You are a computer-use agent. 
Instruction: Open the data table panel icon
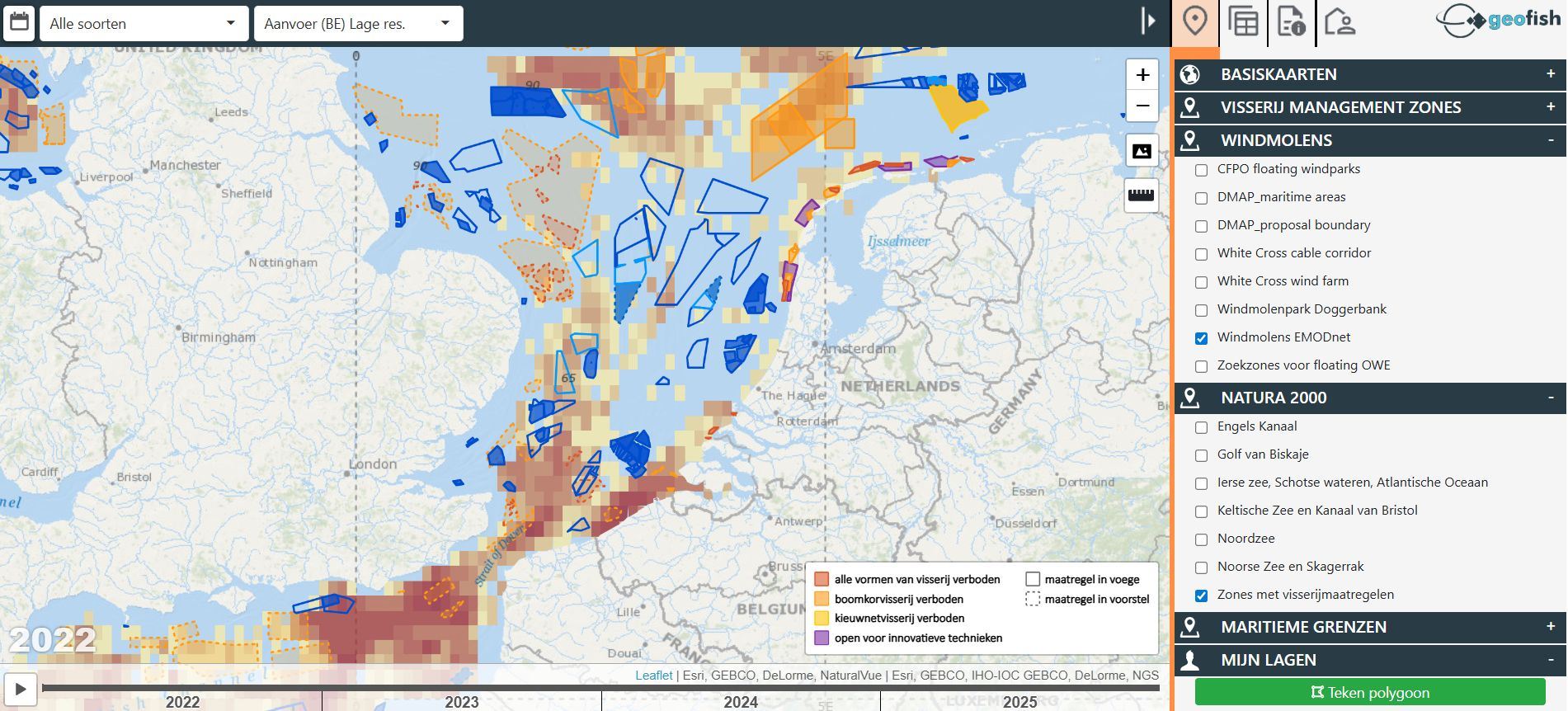coord(1243,21)
